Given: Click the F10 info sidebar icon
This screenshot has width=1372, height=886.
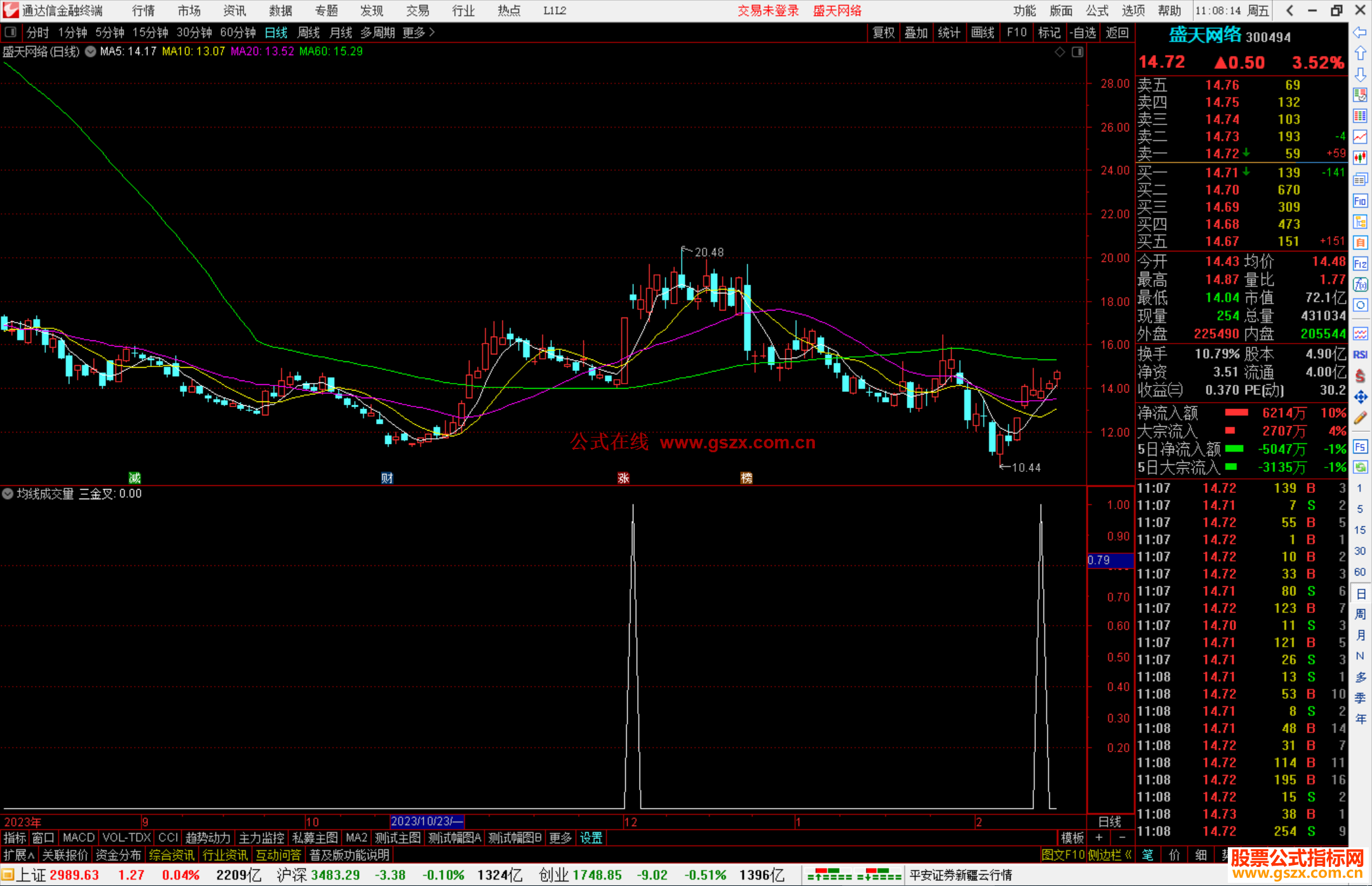Looking at the screenshot, I should pos(1359,201).
